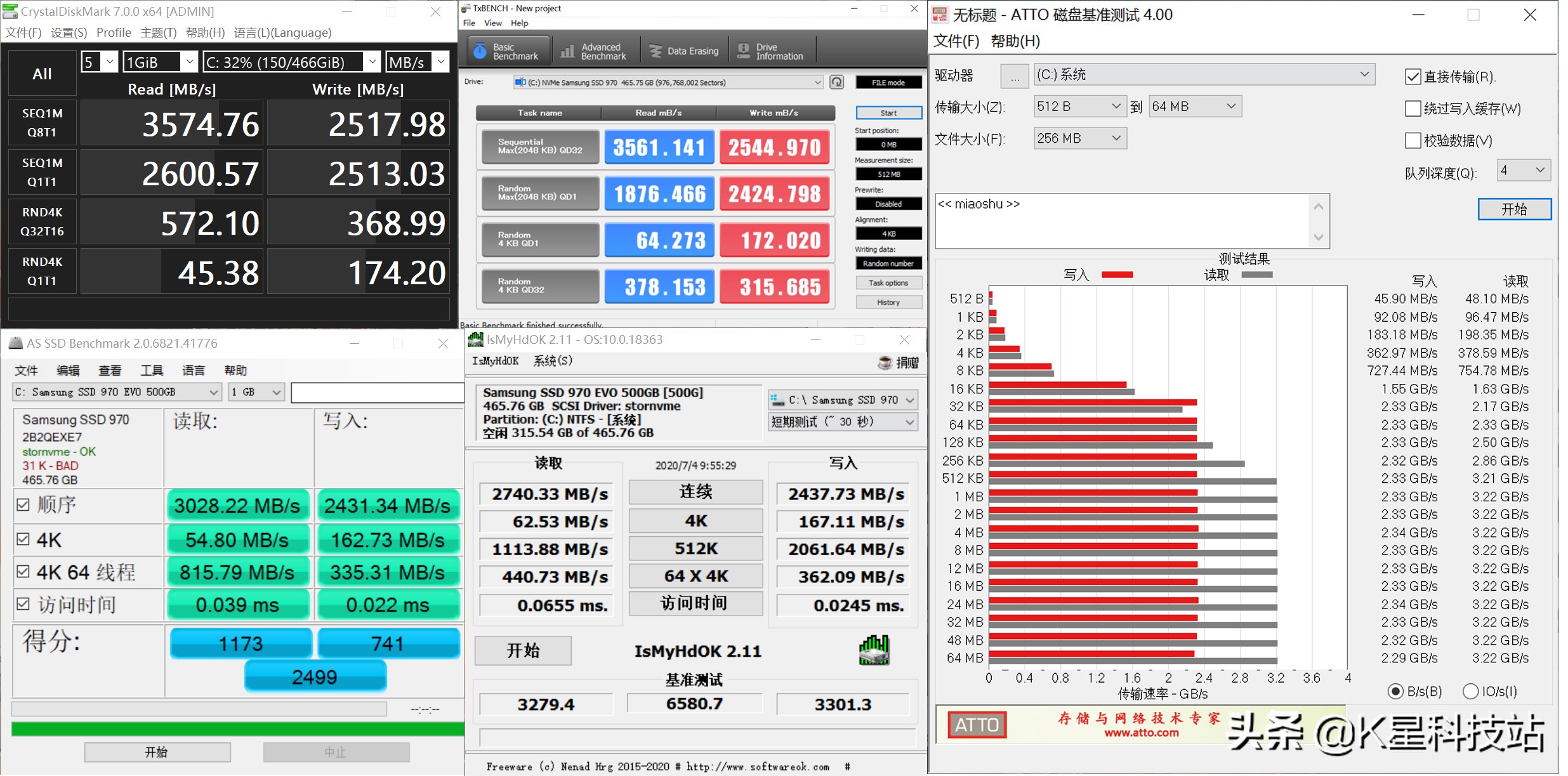Open the 1GiB test size dropdown in CrystalDiskMark

pyautogui.click(x=160, y=62)
